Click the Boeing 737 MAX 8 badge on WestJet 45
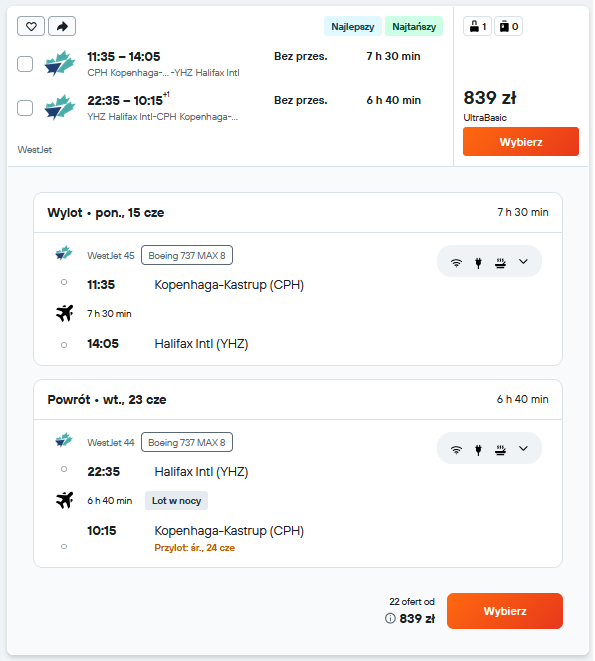595x661 pixels. [187, 255]
